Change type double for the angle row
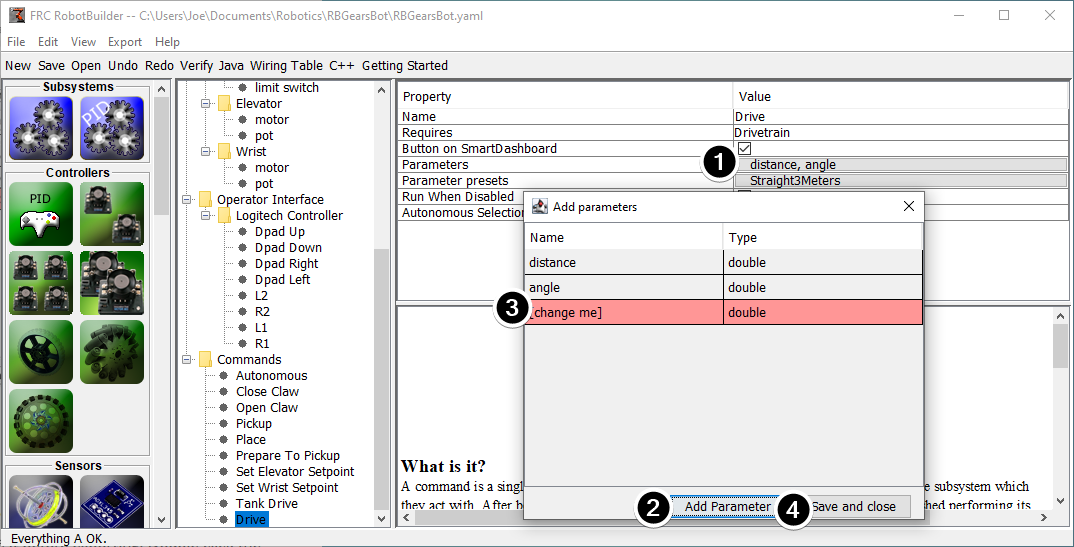This screenshot has height=547, width=1074. [x=823, y=288]
